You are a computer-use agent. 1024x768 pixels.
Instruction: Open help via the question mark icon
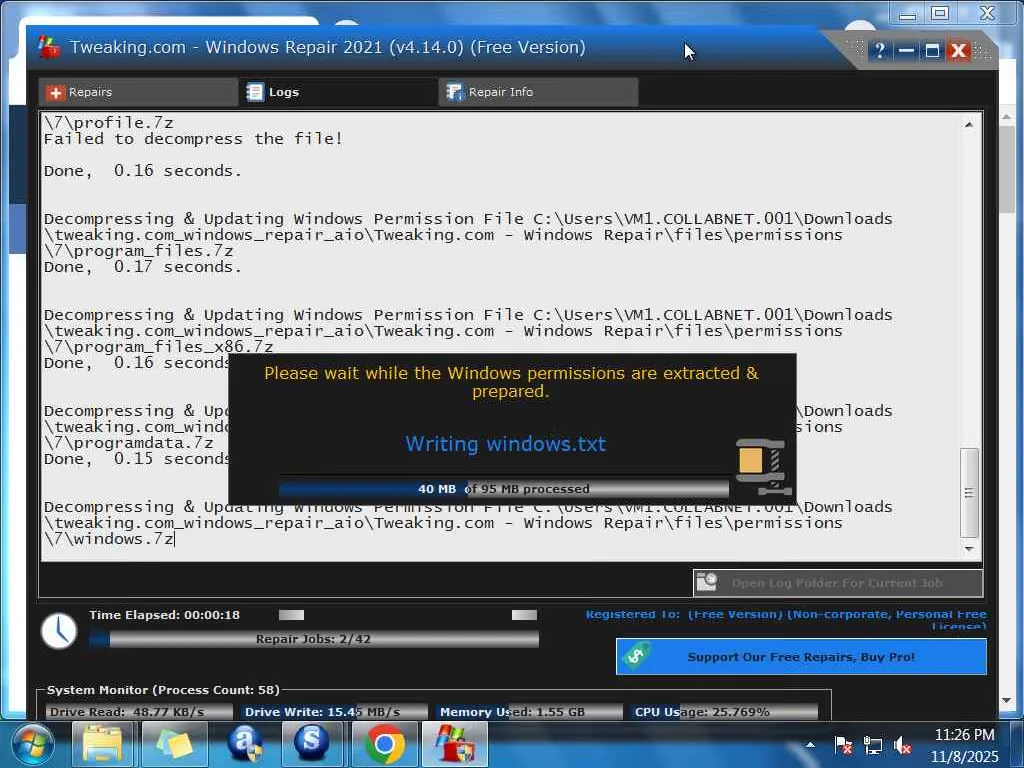(879, 50)
